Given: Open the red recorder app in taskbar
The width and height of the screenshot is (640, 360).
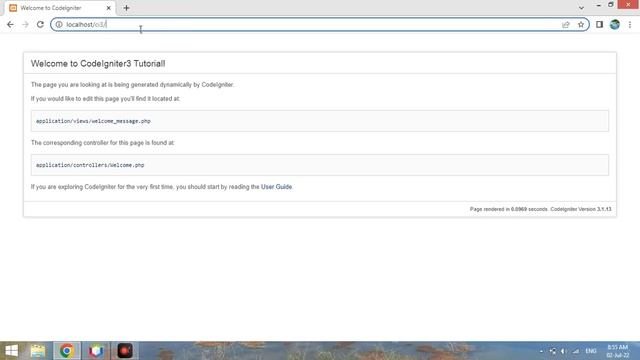Looking at the screenshot, I should [124, 351].
